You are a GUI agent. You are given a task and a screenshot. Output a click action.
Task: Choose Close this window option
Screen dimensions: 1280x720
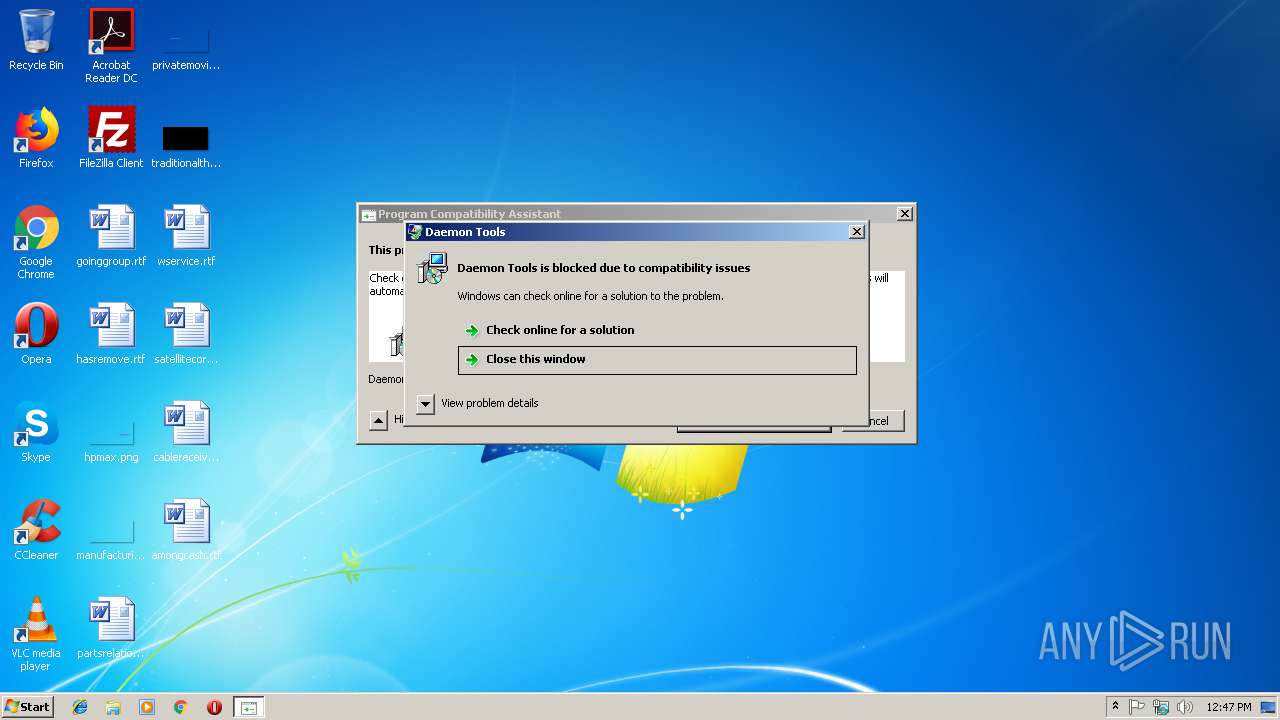point(657,360)
